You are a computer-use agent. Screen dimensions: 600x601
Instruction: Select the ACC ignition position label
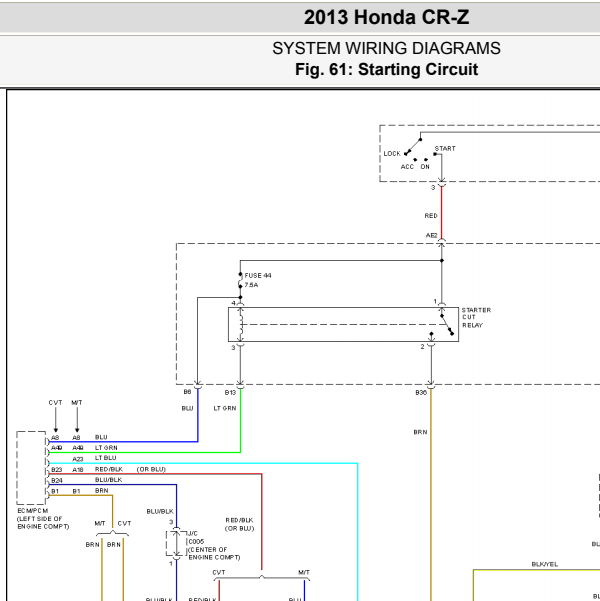point(407,167)
